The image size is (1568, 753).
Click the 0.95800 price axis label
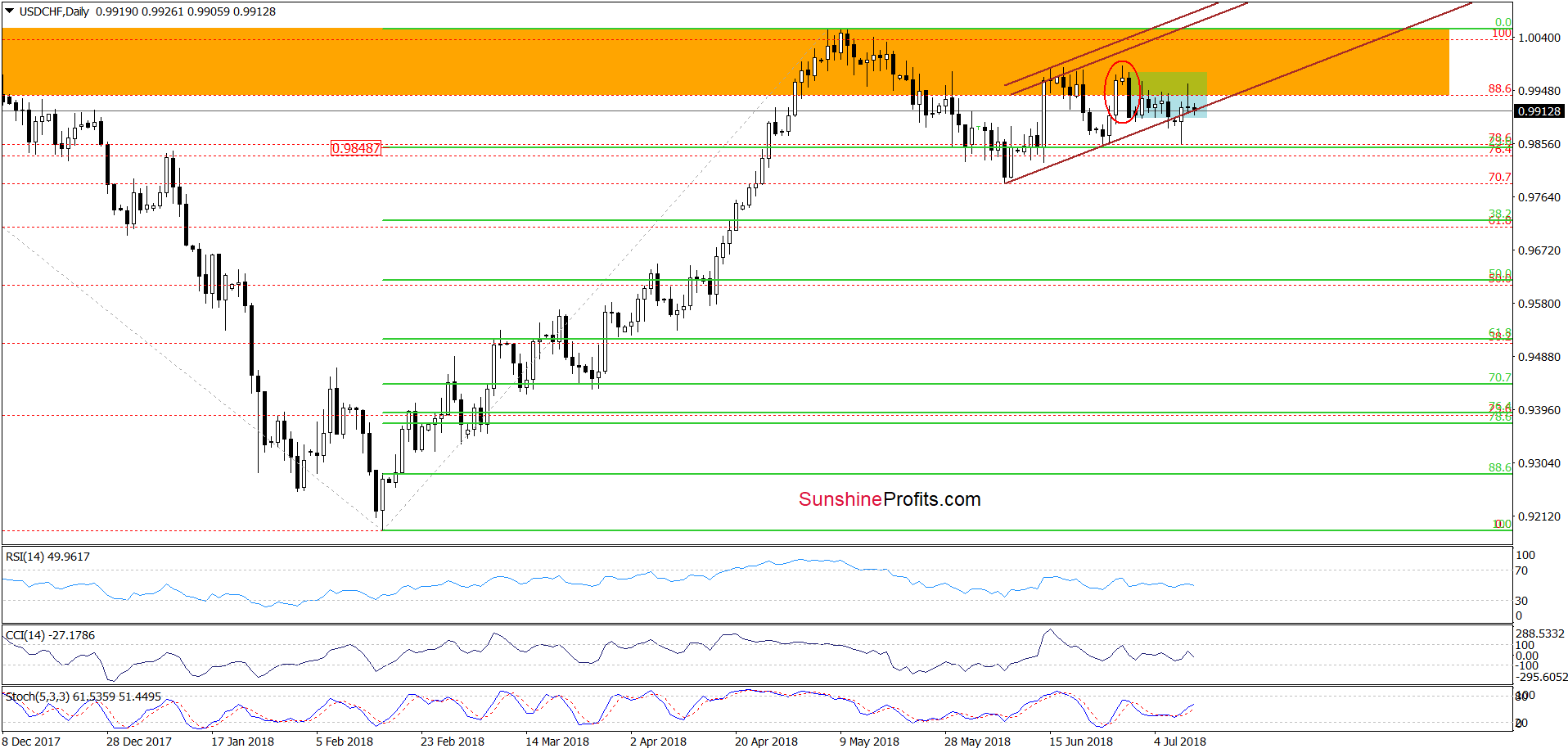click(1539, 304)
